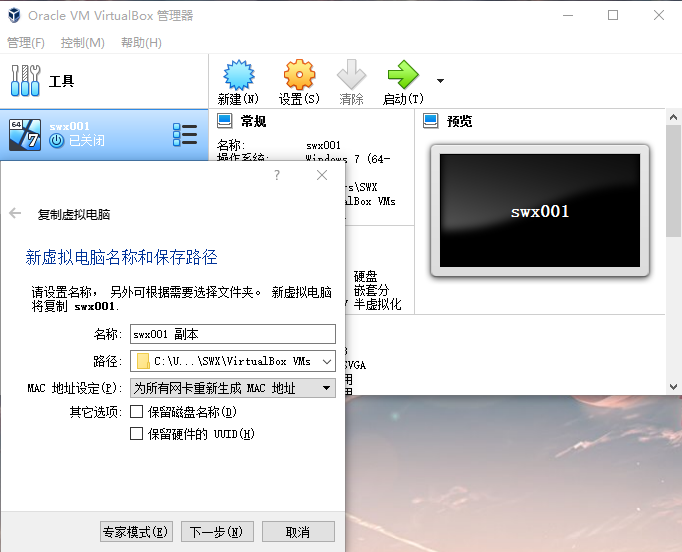Image resolution: width=682 pixels, height=552 pixels.
Task: Enable 保留磁盘名称(D) checkbox
Action: [x=137, y=411]
